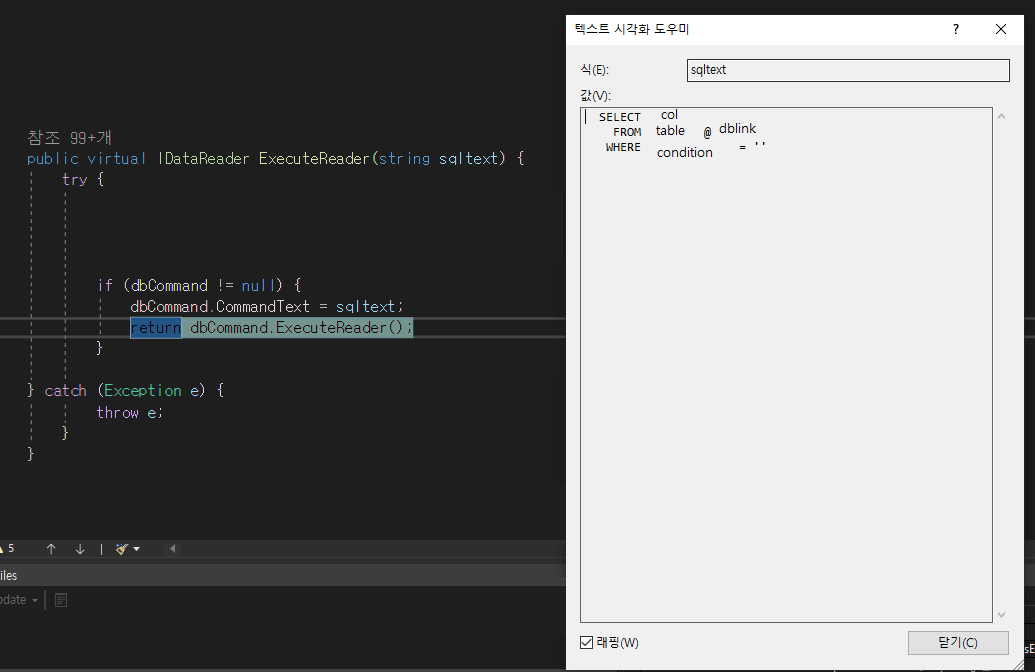This screenshot has width=1035, height=672.
Task: Click the 참조 99+개 references CodeLens link
Action: click(x=69, y=137)
